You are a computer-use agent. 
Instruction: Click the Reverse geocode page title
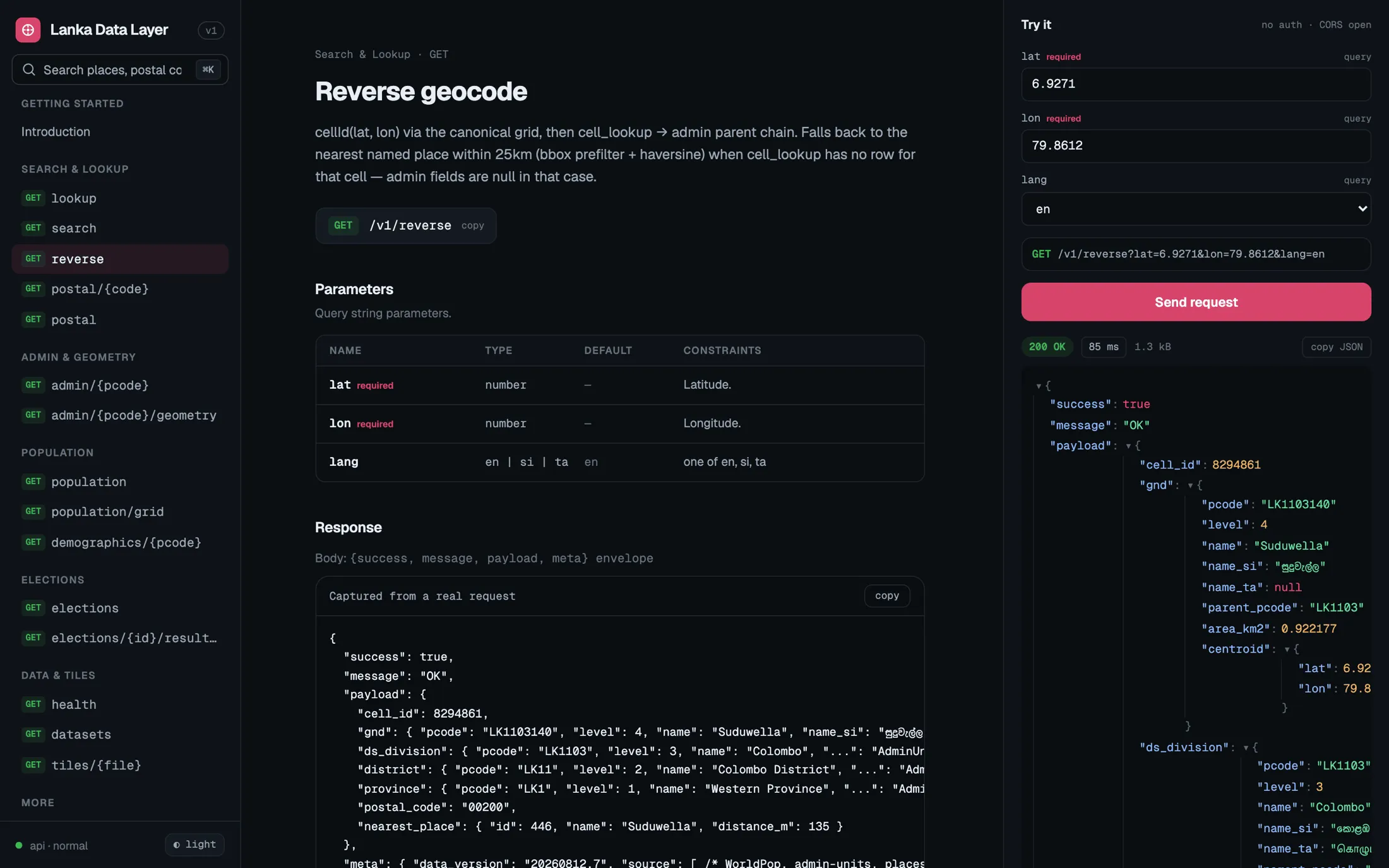(420, 92)
